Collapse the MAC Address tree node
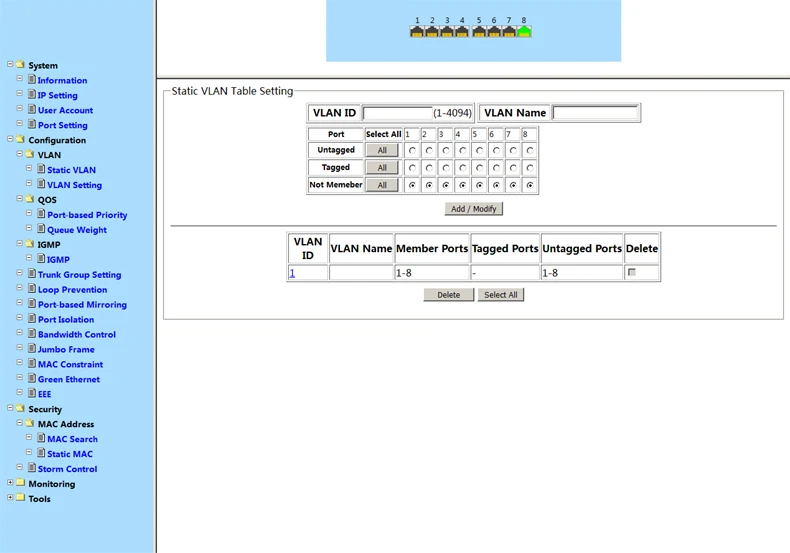 [20, 423]
